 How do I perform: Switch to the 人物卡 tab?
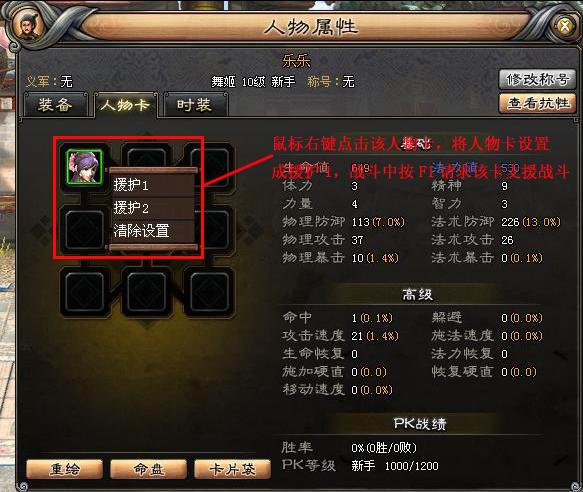[x=126, y=105]
